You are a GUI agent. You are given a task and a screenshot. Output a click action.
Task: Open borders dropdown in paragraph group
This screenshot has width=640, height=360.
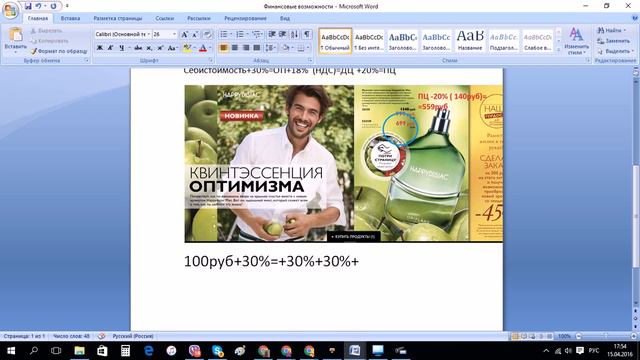click(308, 48)
